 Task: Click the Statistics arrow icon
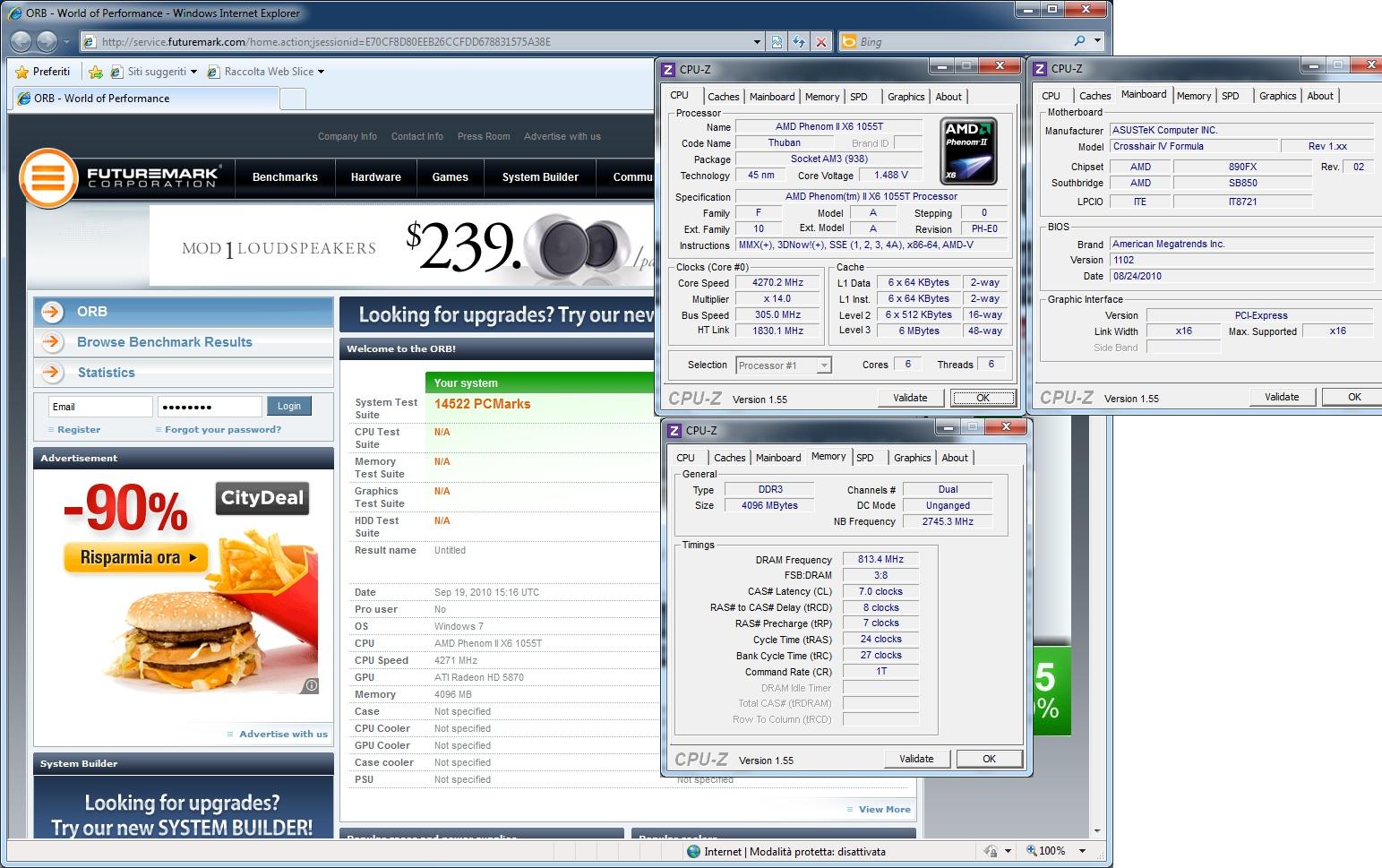coord(53,372)
